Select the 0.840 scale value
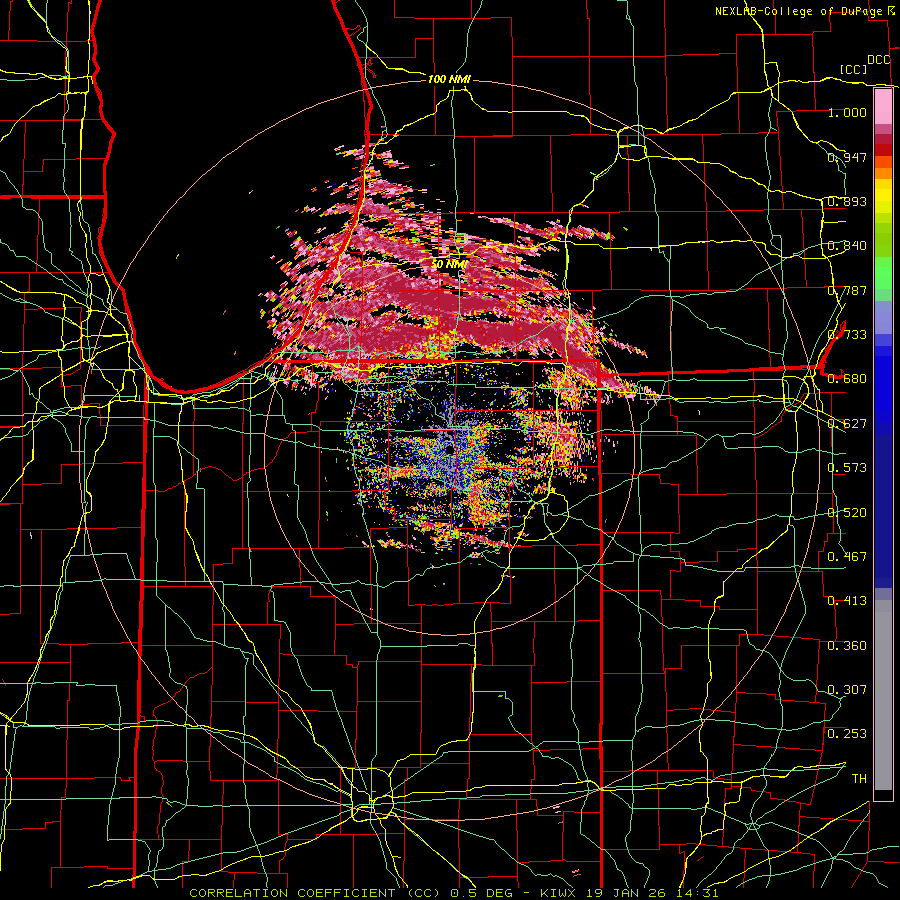Viewport: 900px width, 900px height. tap(847, 246)
